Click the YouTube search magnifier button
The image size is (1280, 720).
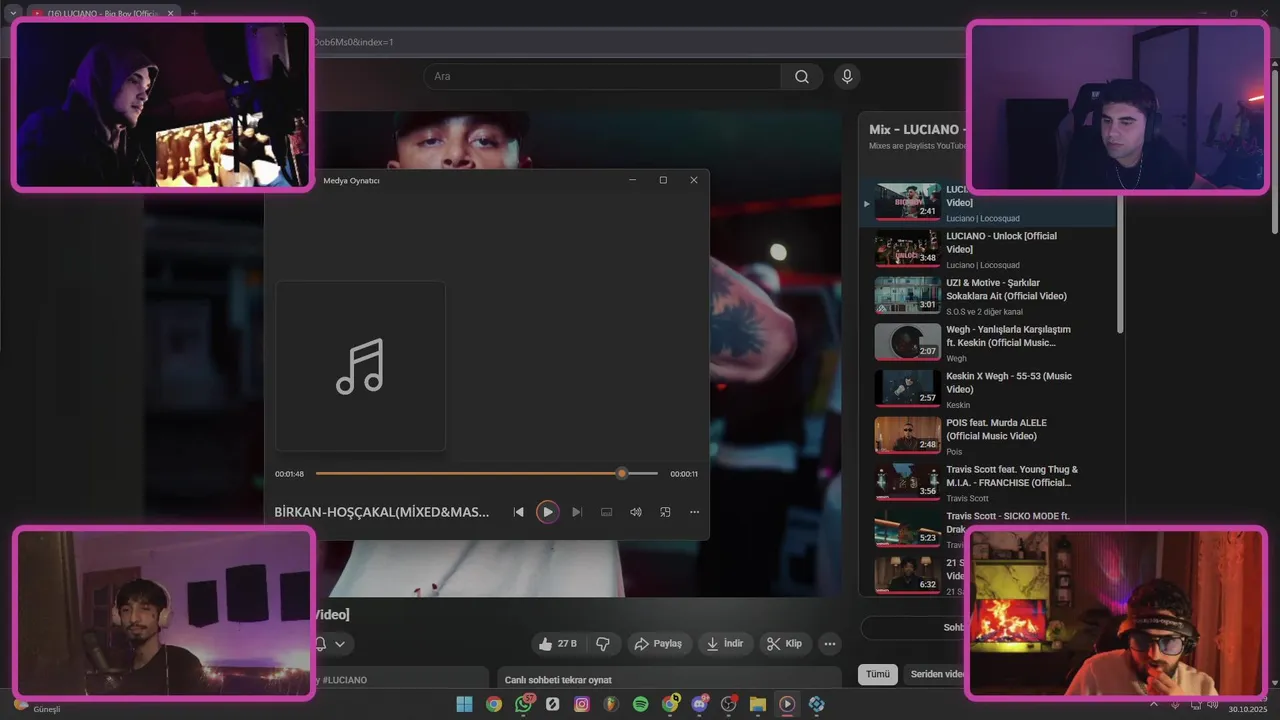pyautogui.click(x=802, y=77)
